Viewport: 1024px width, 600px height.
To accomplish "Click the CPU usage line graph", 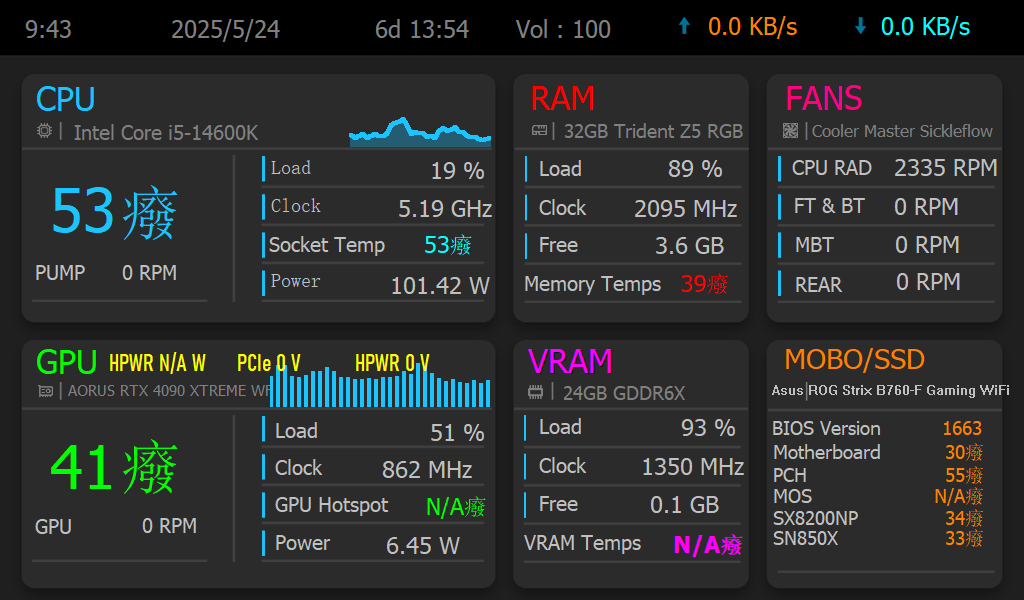I will pos(420,133).
